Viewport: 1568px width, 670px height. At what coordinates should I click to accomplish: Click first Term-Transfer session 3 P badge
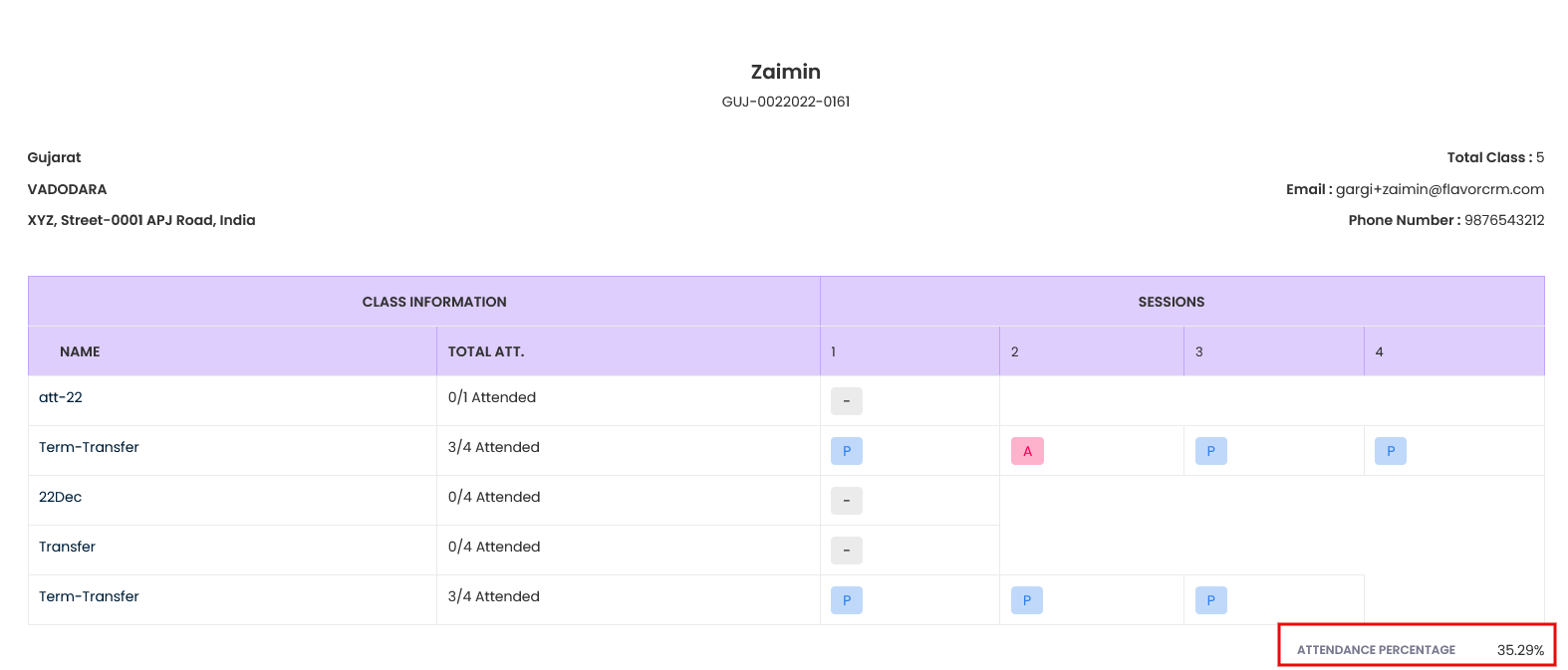[1211, 451]
